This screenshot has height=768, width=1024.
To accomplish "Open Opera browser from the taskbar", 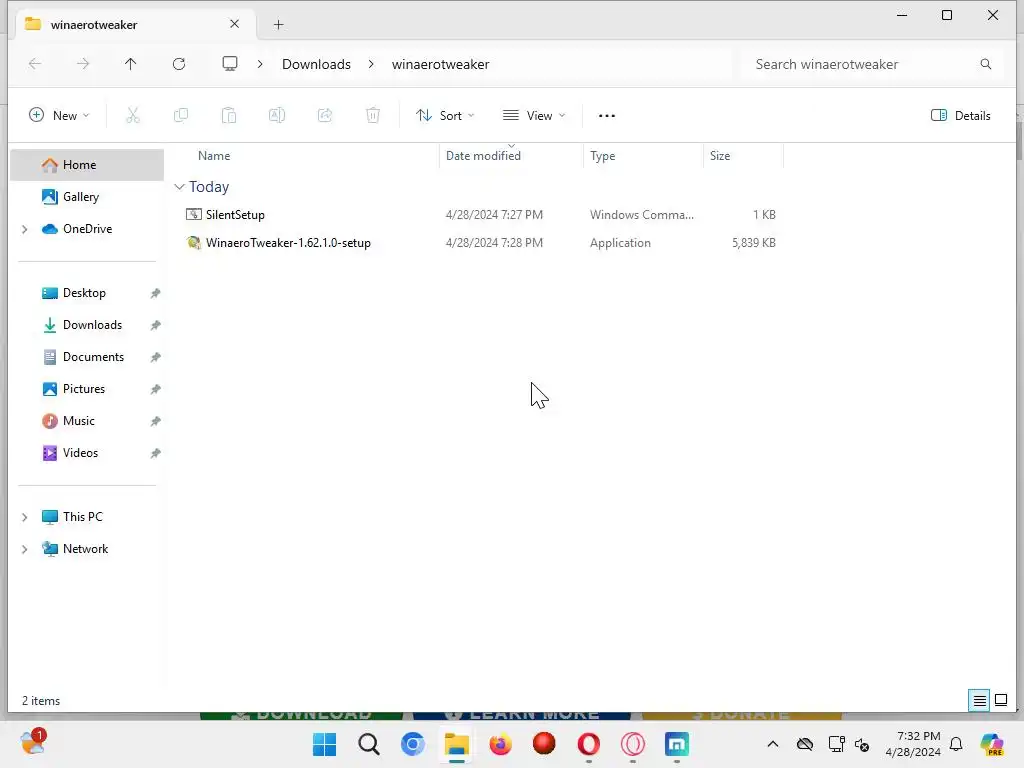I will click(x=588, y=744).
